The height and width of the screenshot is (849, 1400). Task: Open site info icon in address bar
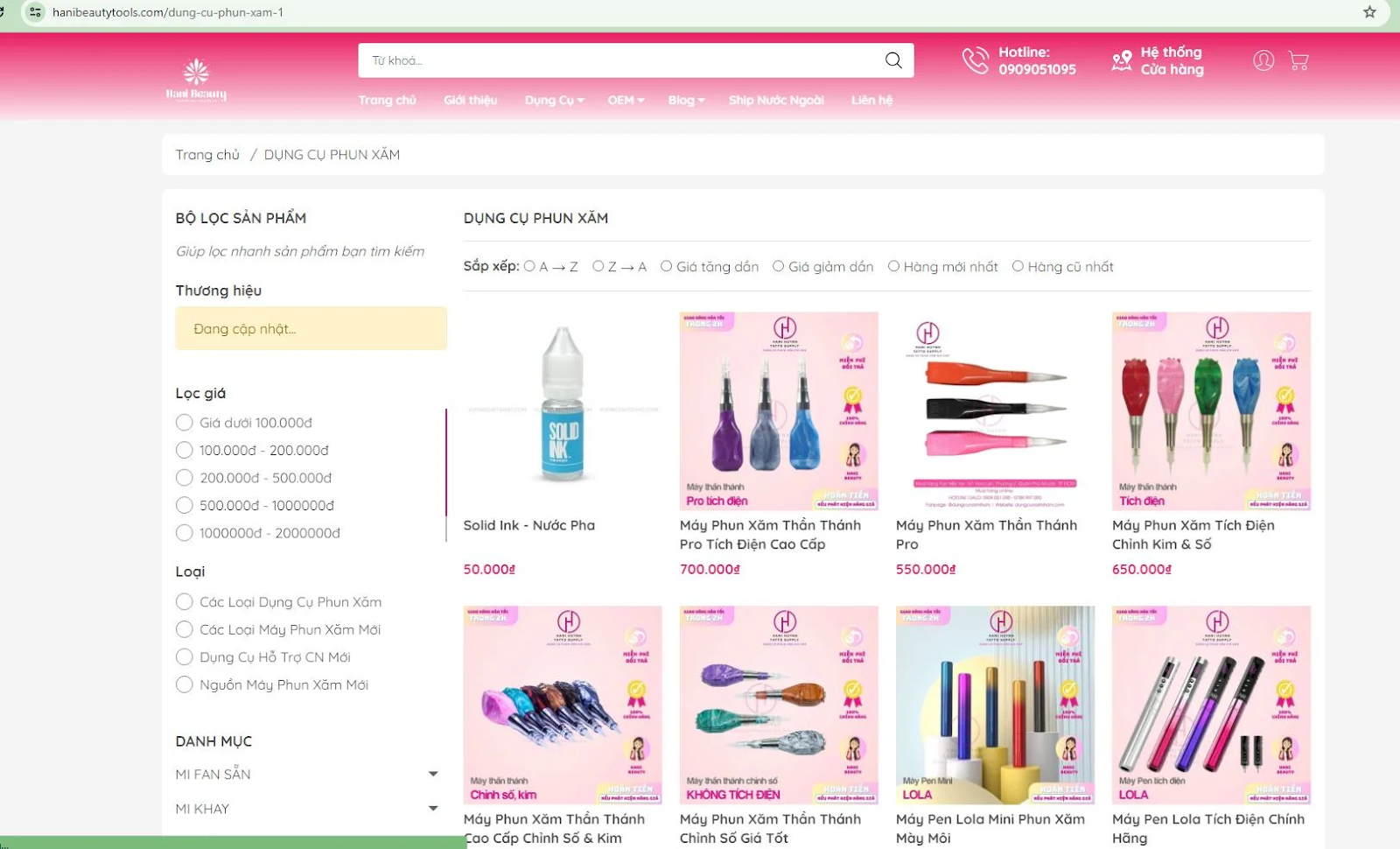pyautogui.click(x=35, y=12)
